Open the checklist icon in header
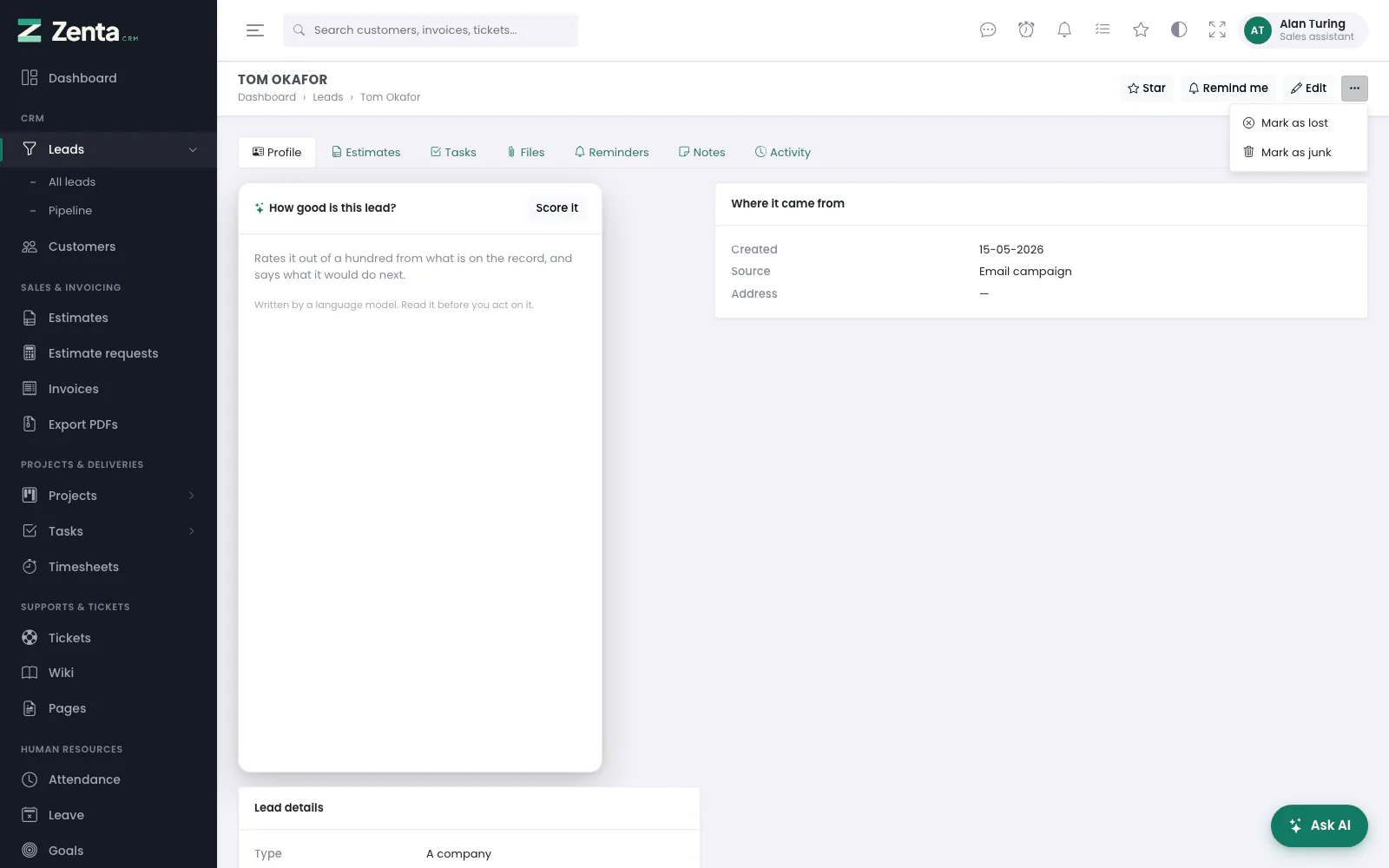The width and height of the screenshot is (1389, 868). pyautogui.click(x=1103, y=30)
